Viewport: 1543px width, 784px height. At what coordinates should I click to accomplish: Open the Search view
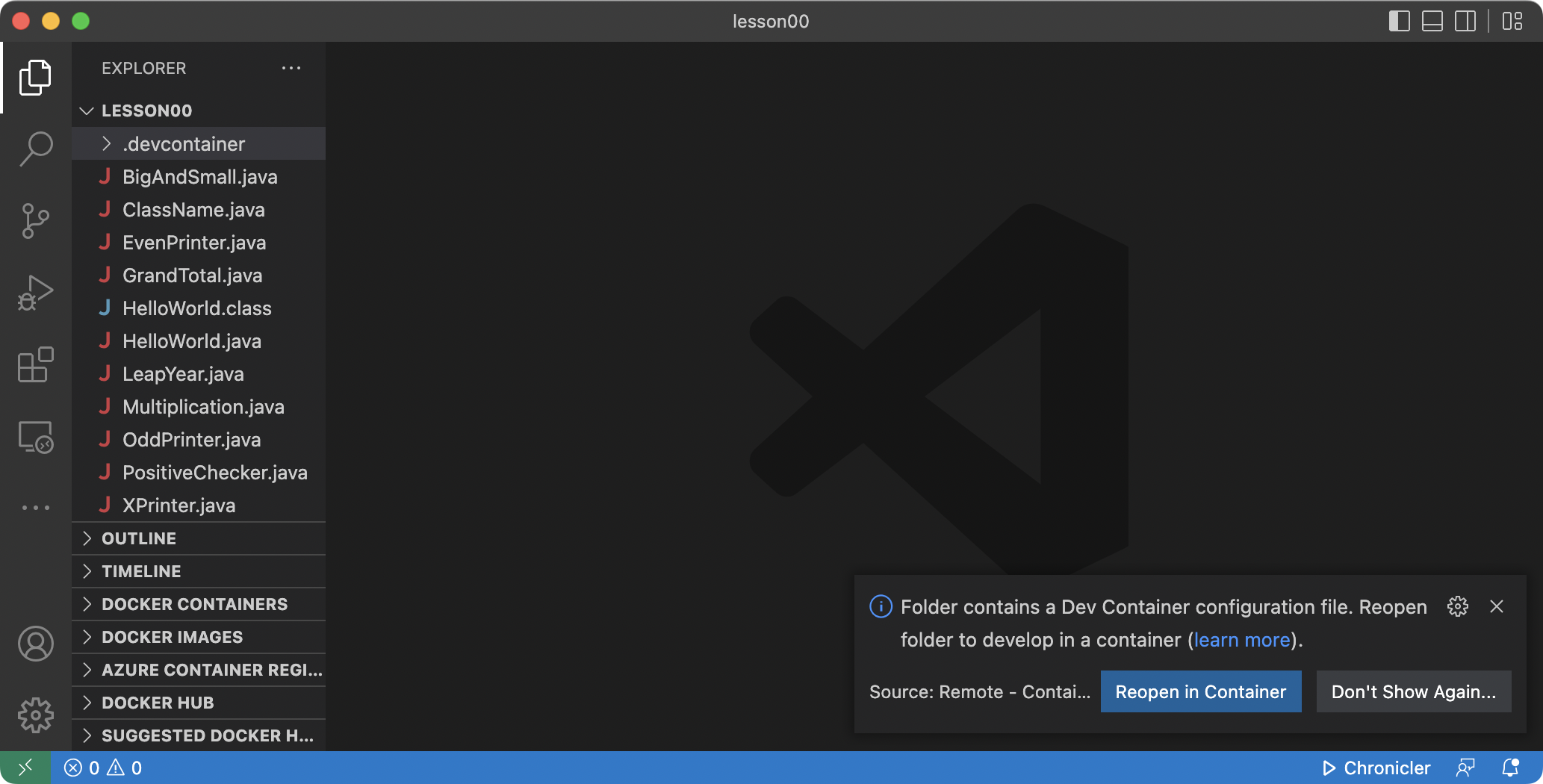(35, 148)
